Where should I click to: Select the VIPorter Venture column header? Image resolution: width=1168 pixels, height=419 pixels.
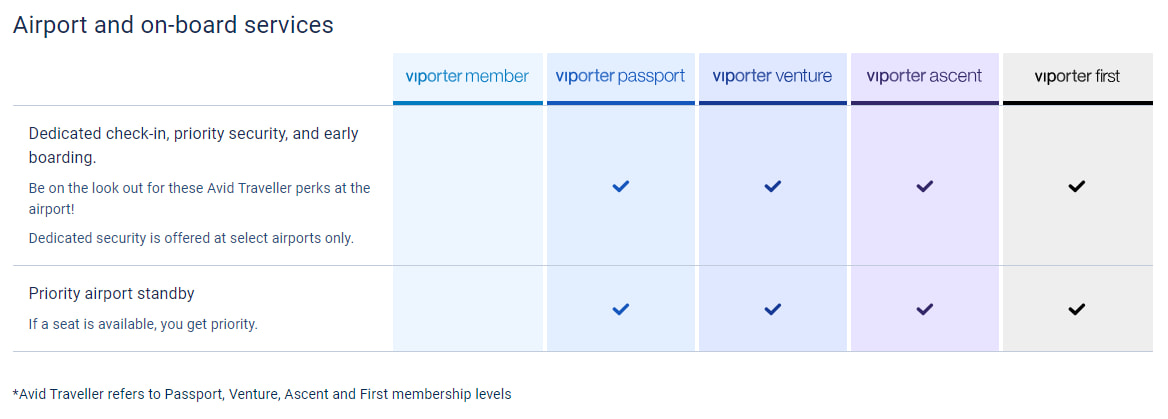click(x=772, y=76)
